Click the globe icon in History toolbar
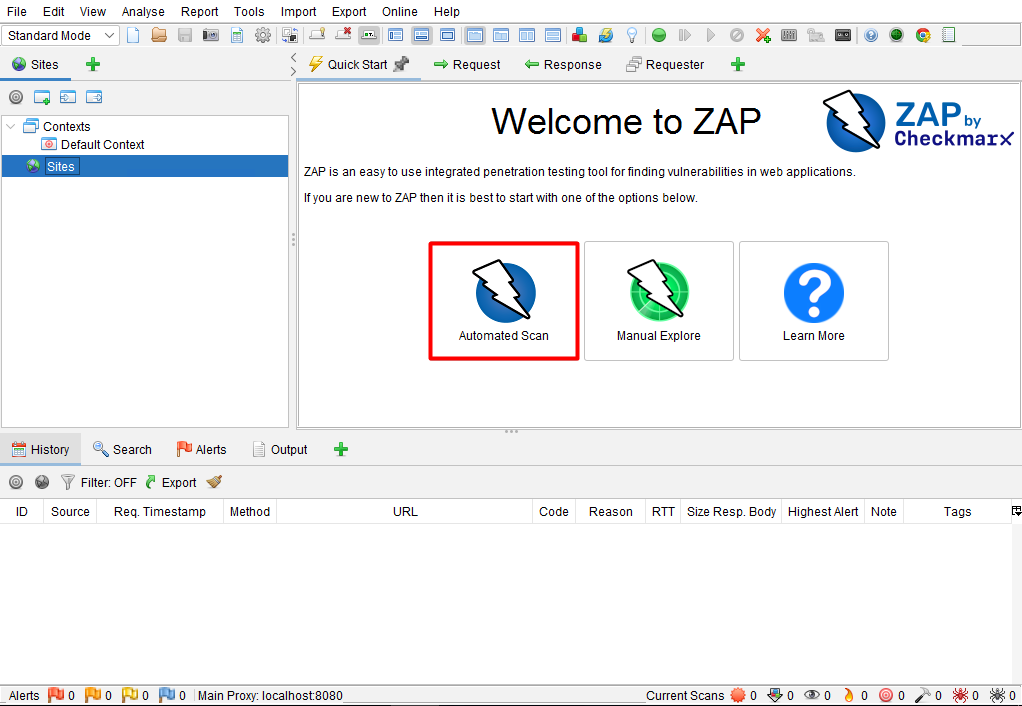1022x706 pixels. (42, 482)
